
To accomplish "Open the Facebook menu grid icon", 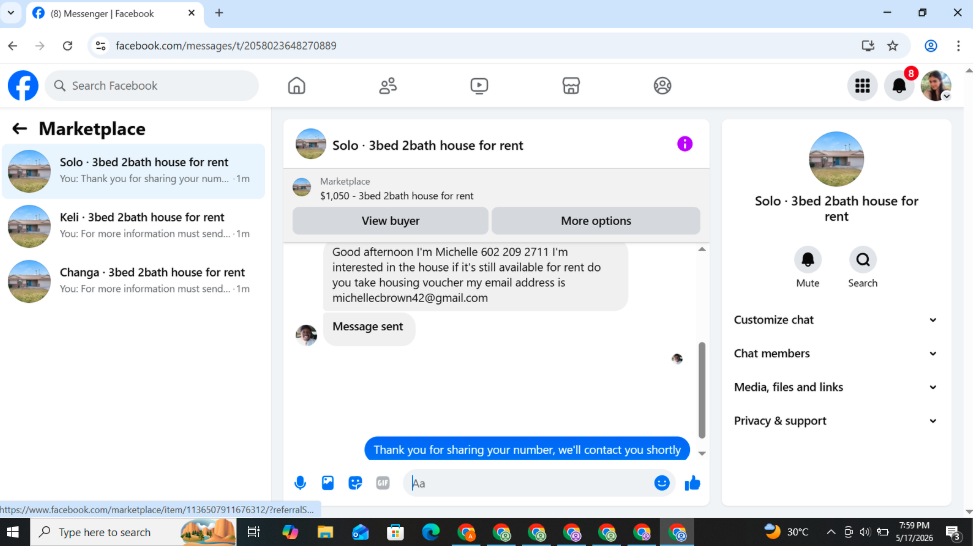I will click(862, 86).
